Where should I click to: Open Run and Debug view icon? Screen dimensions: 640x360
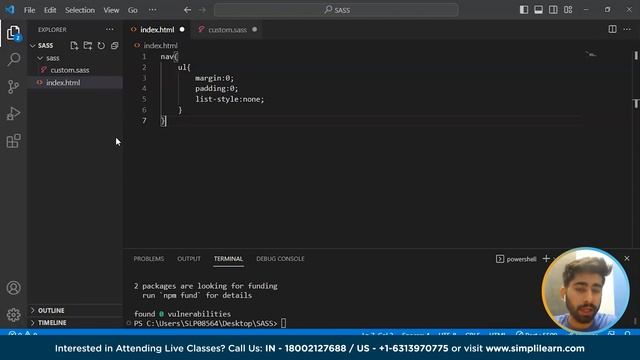coord(13,113)
